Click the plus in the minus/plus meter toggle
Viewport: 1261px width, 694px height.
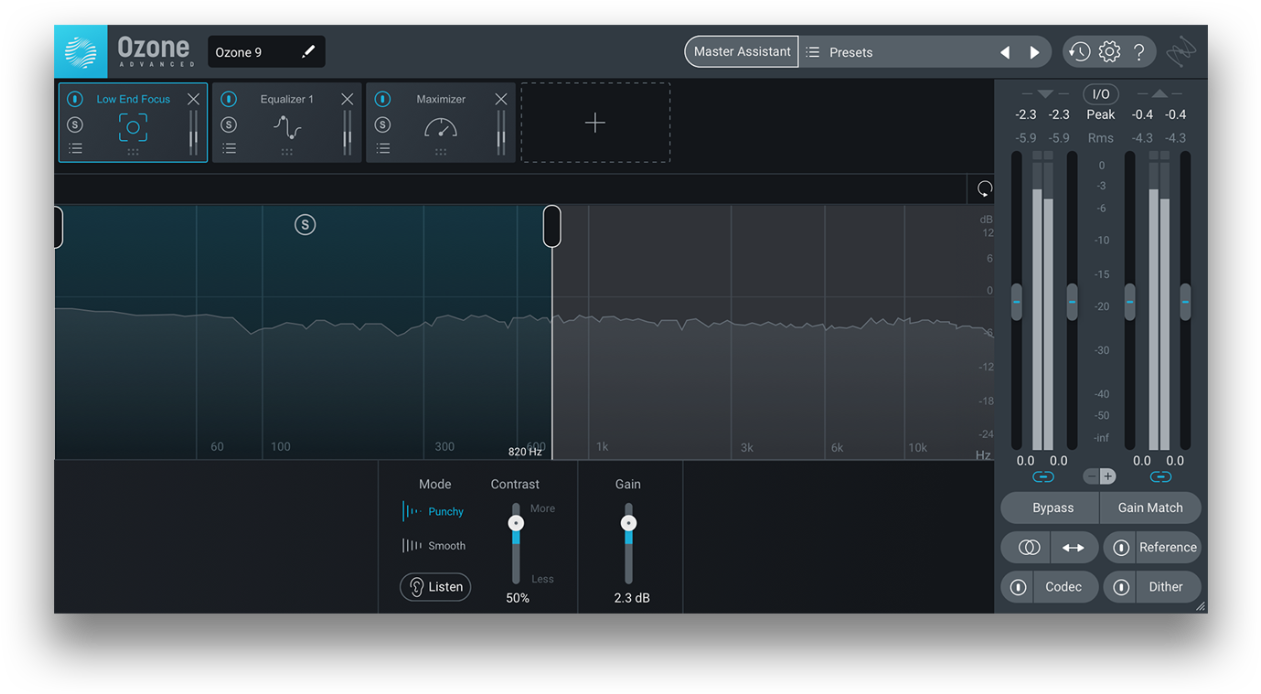(x=1108, y=477)
